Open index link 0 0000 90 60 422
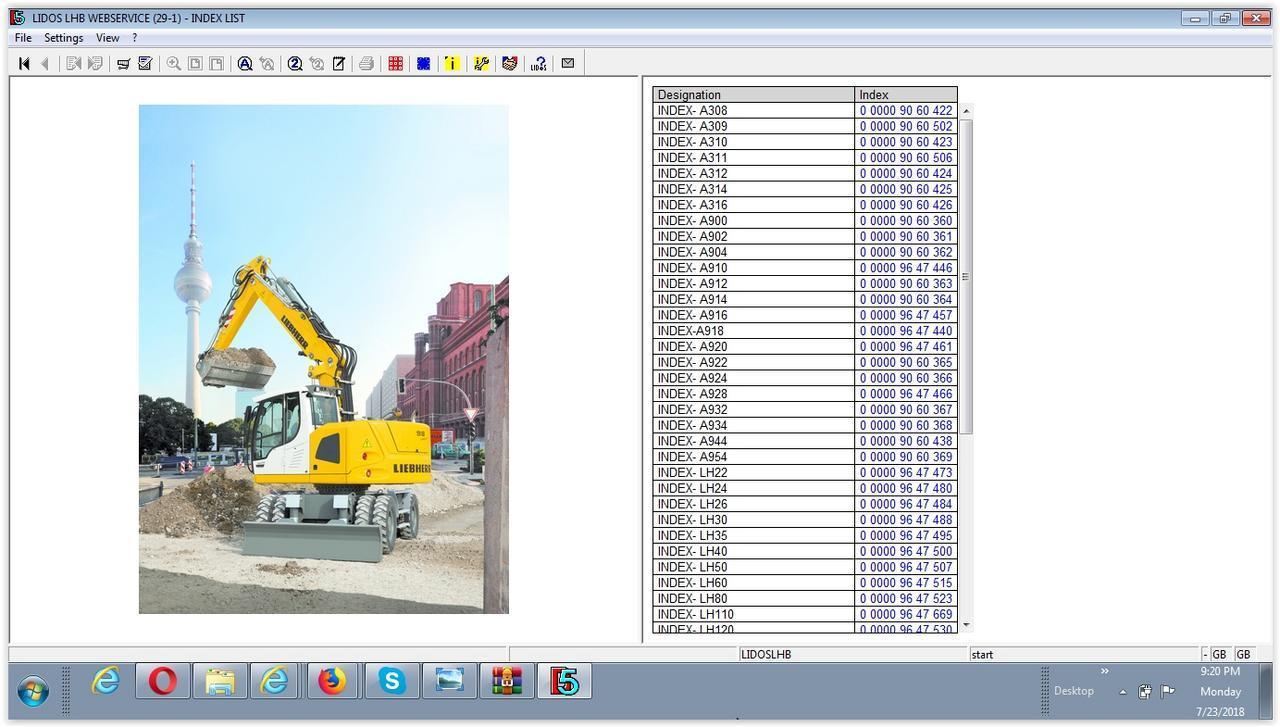Viewport: 1280px width, 727px height. (905, 111)
